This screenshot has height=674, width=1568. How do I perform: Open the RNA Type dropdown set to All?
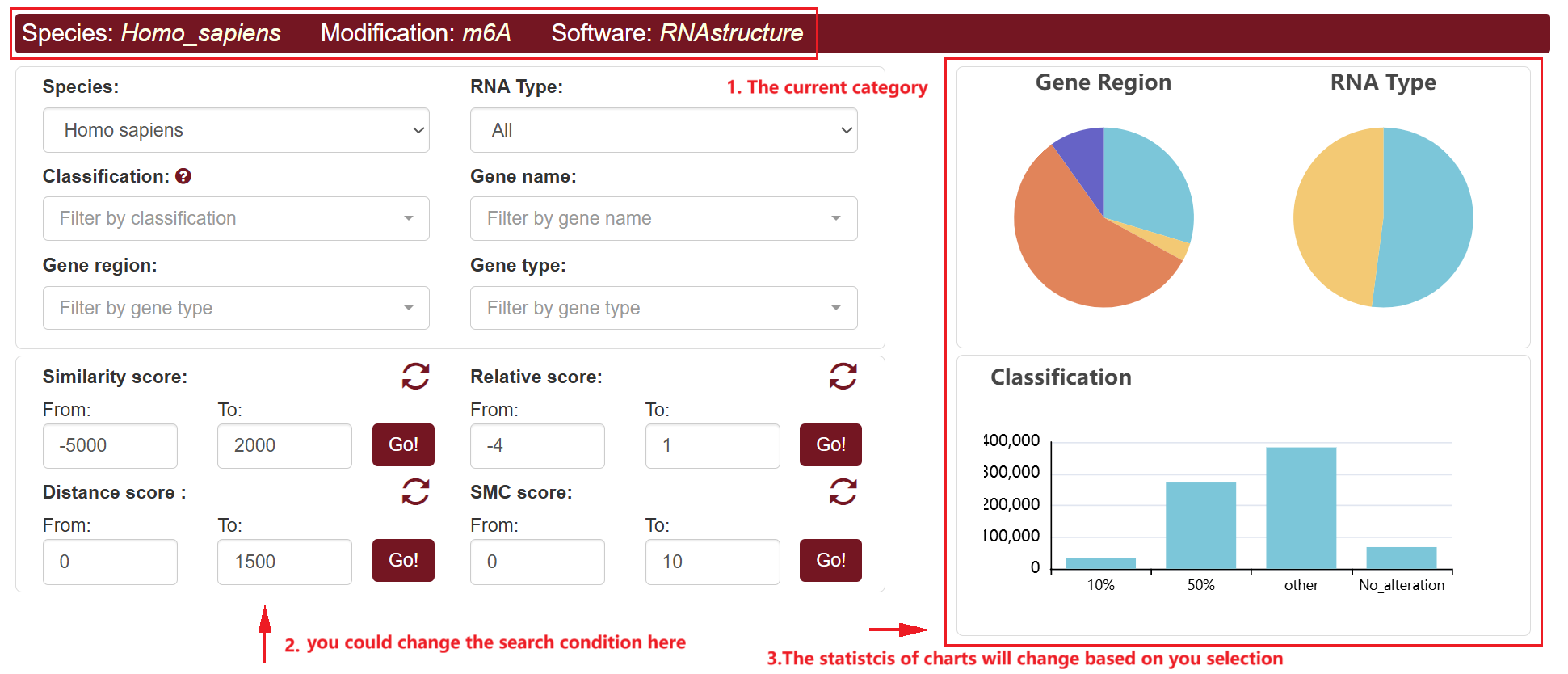pos(663,130)
